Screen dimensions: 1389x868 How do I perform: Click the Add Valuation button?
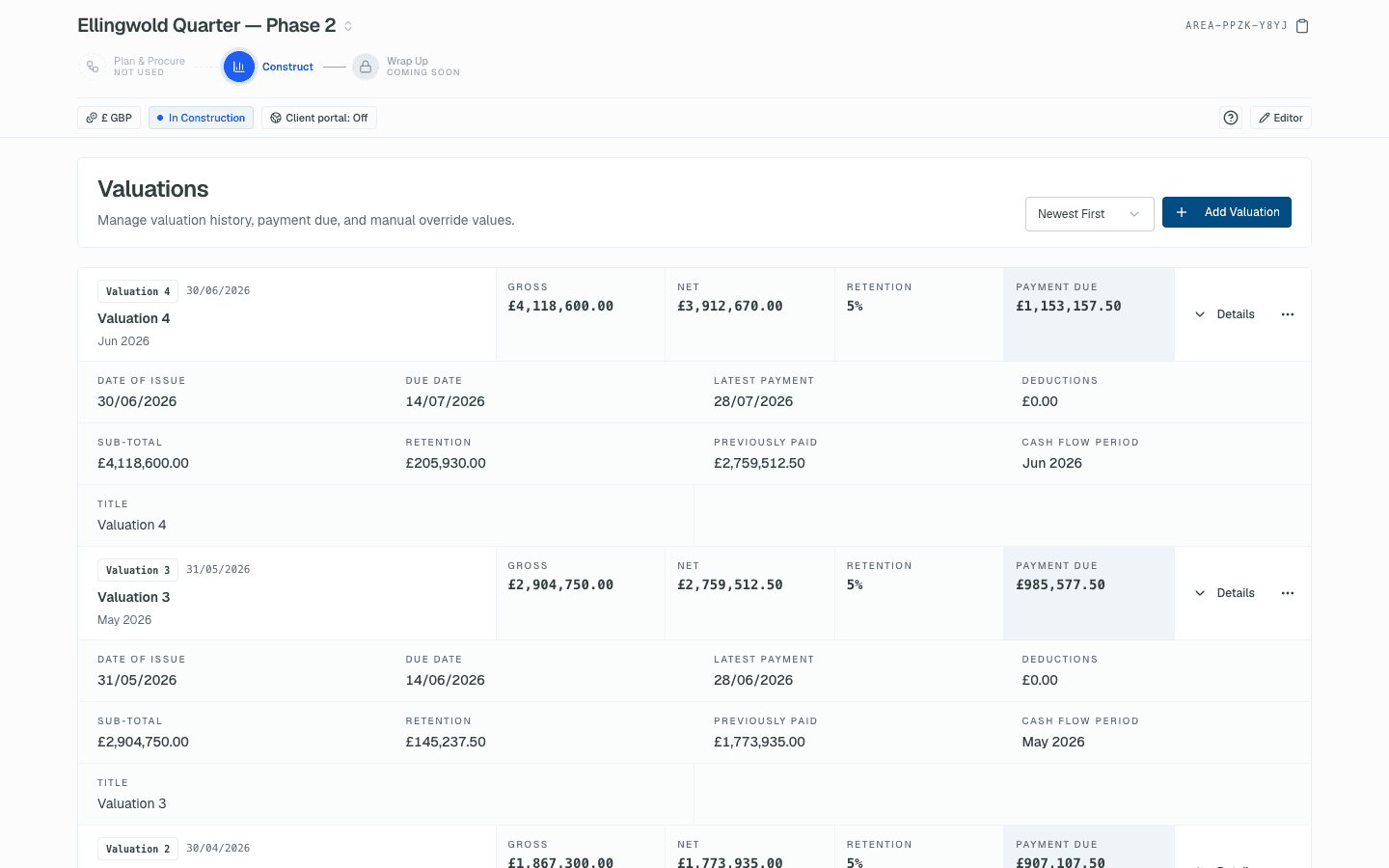click(1227, 212)
